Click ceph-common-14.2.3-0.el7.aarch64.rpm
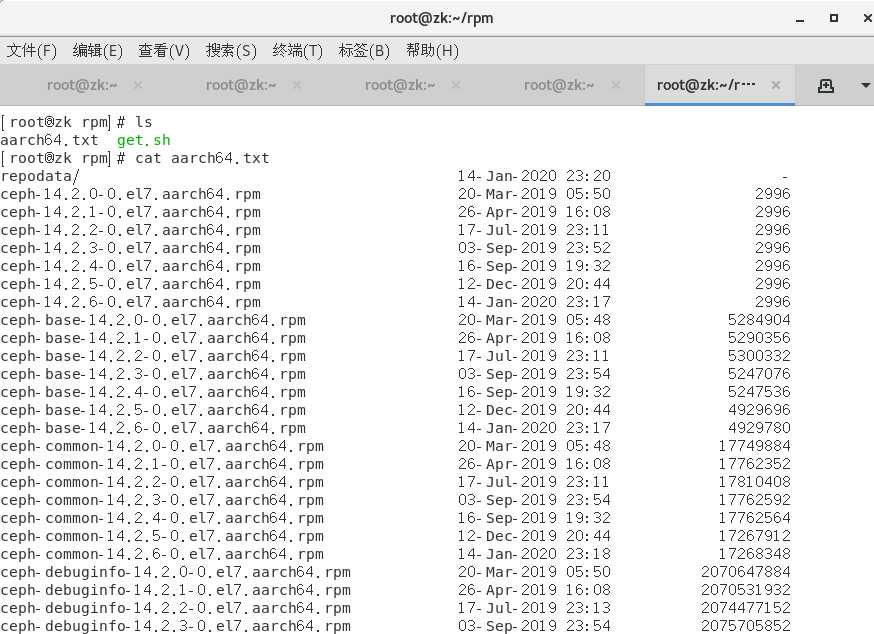This screenshot has width=874, height=634. coord(162,500)
